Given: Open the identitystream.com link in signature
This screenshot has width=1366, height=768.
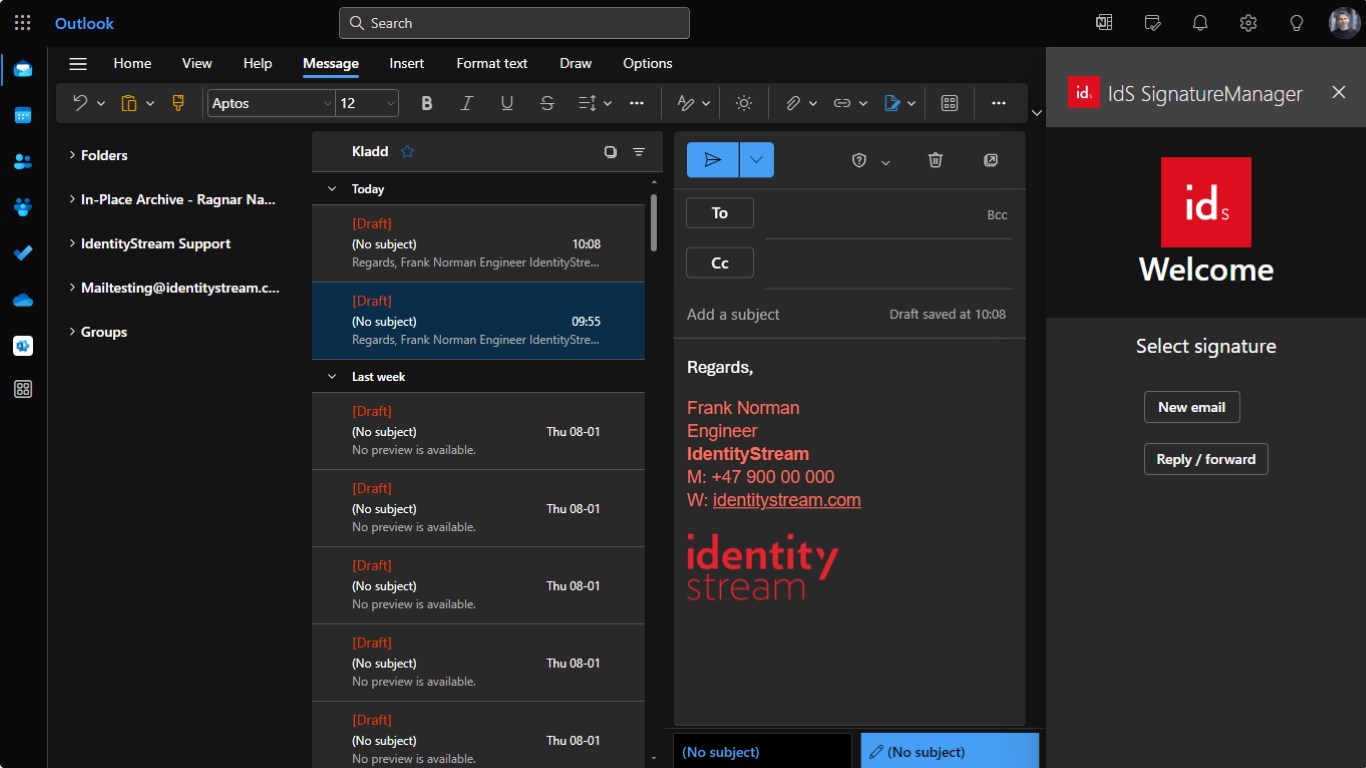Looking at the screenshot, I should pyautogui.click(x=787, y=500).
